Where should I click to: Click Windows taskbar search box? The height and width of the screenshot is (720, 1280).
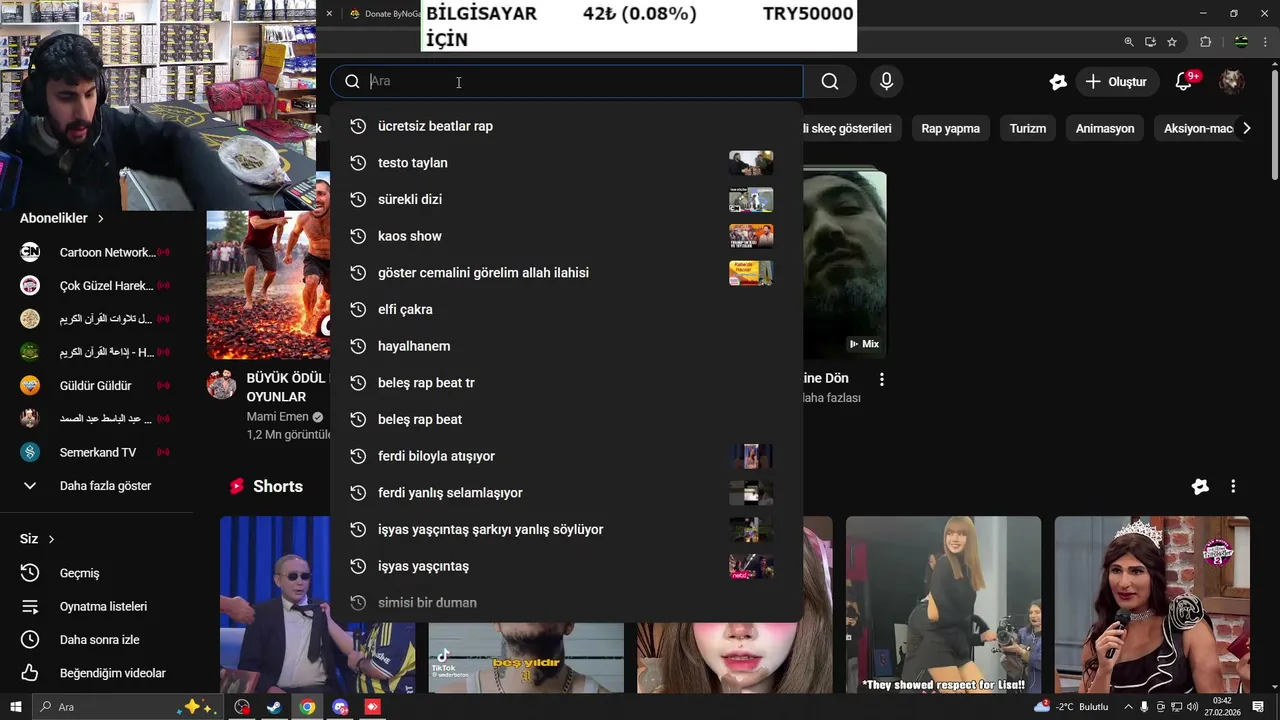130,707
